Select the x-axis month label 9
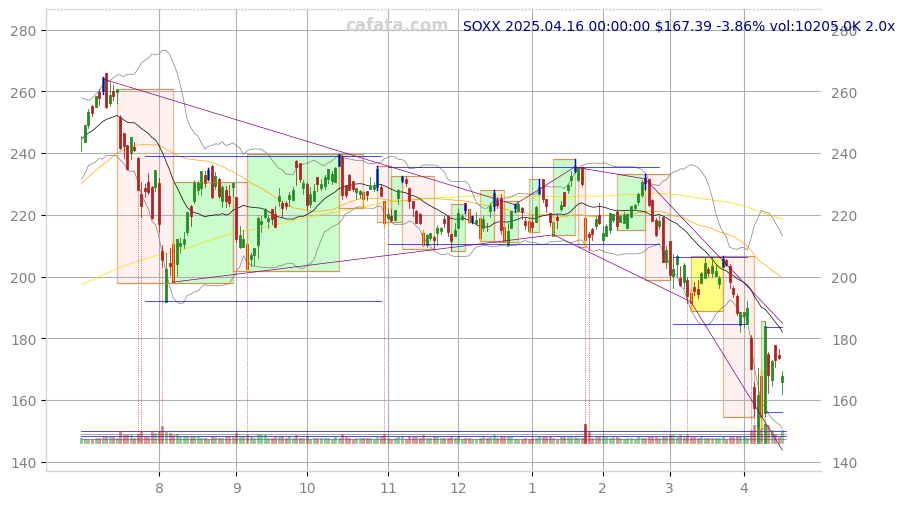 coord(237,488)
